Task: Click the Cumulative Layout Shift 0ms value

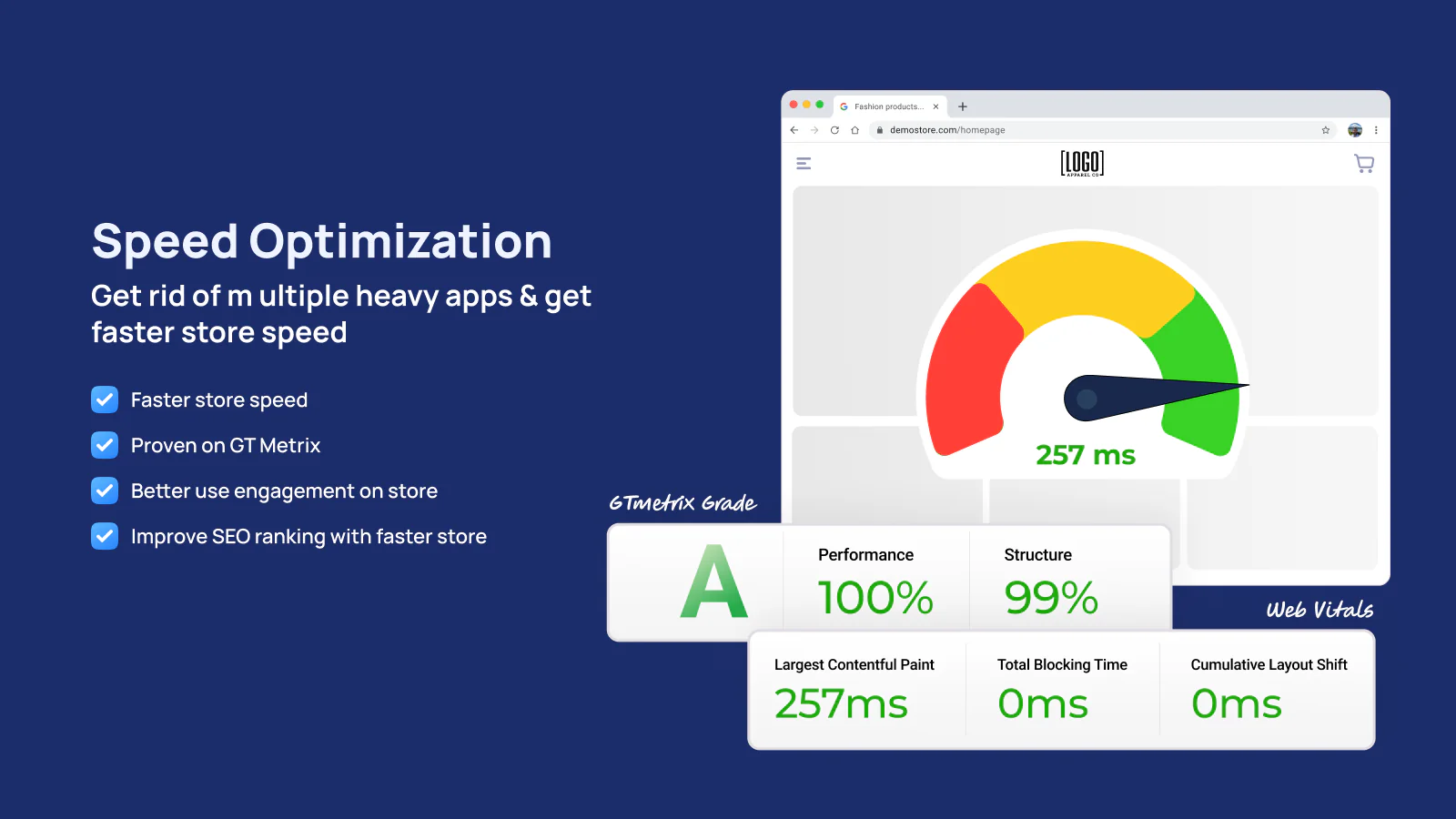Action: (x=1237, y=703)
